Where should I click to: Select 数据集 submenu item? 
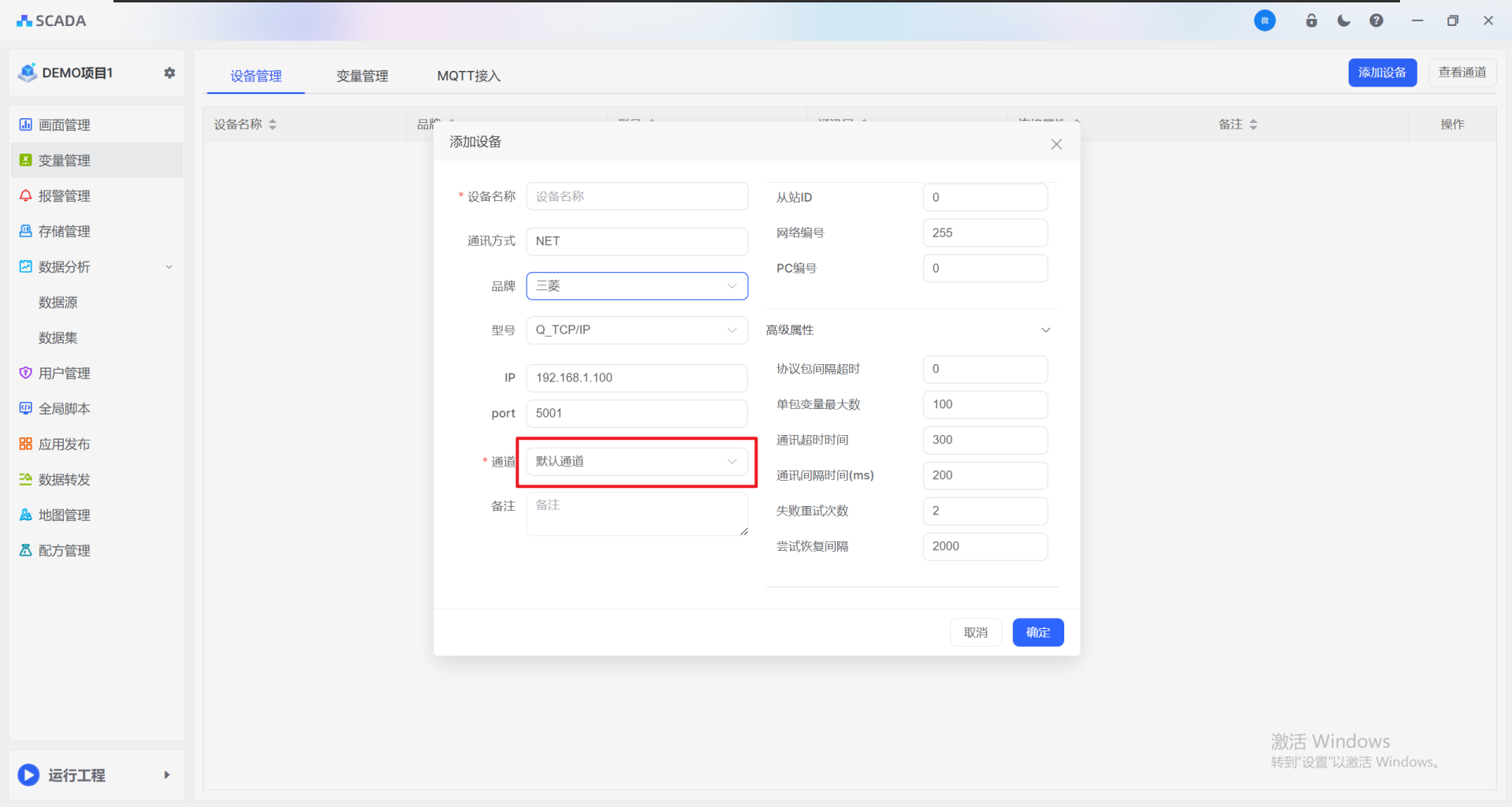[58, 337]
